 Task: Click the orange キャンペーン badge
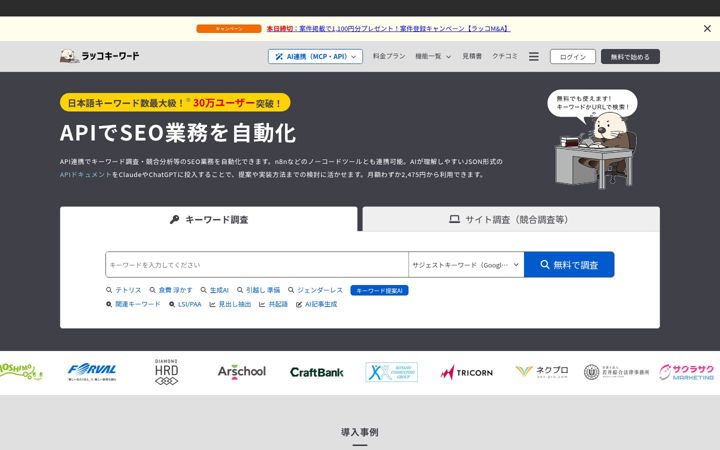tap(229, 28)
